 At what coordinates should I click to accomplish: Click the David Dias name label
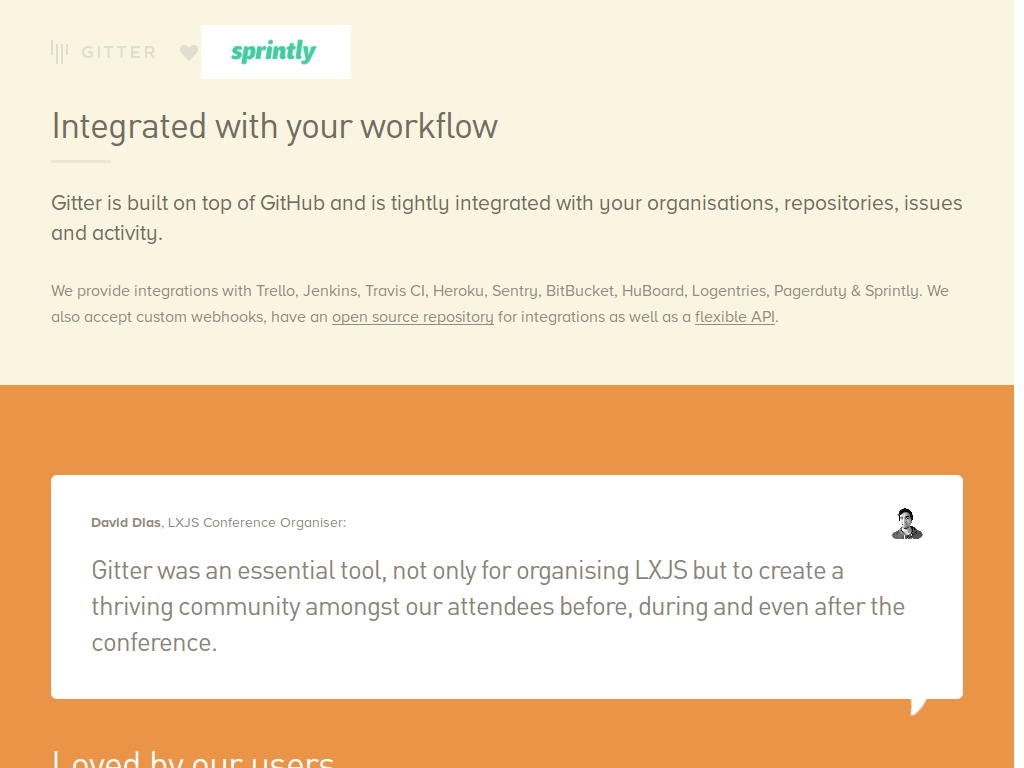coord(125,522)
